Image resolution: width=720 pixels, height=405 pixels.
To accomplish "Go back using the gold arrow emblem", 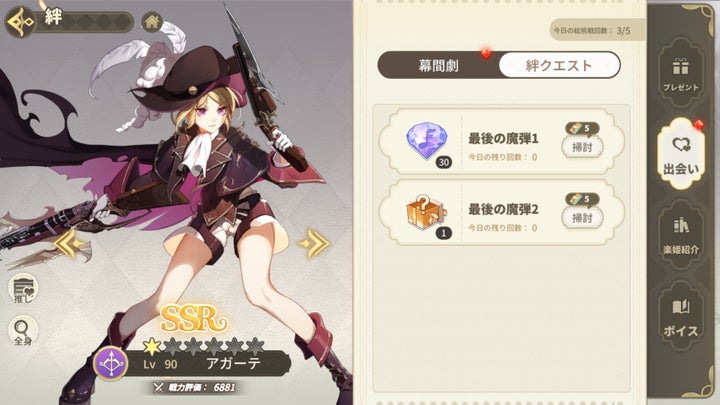I will [x=20, y=21].
